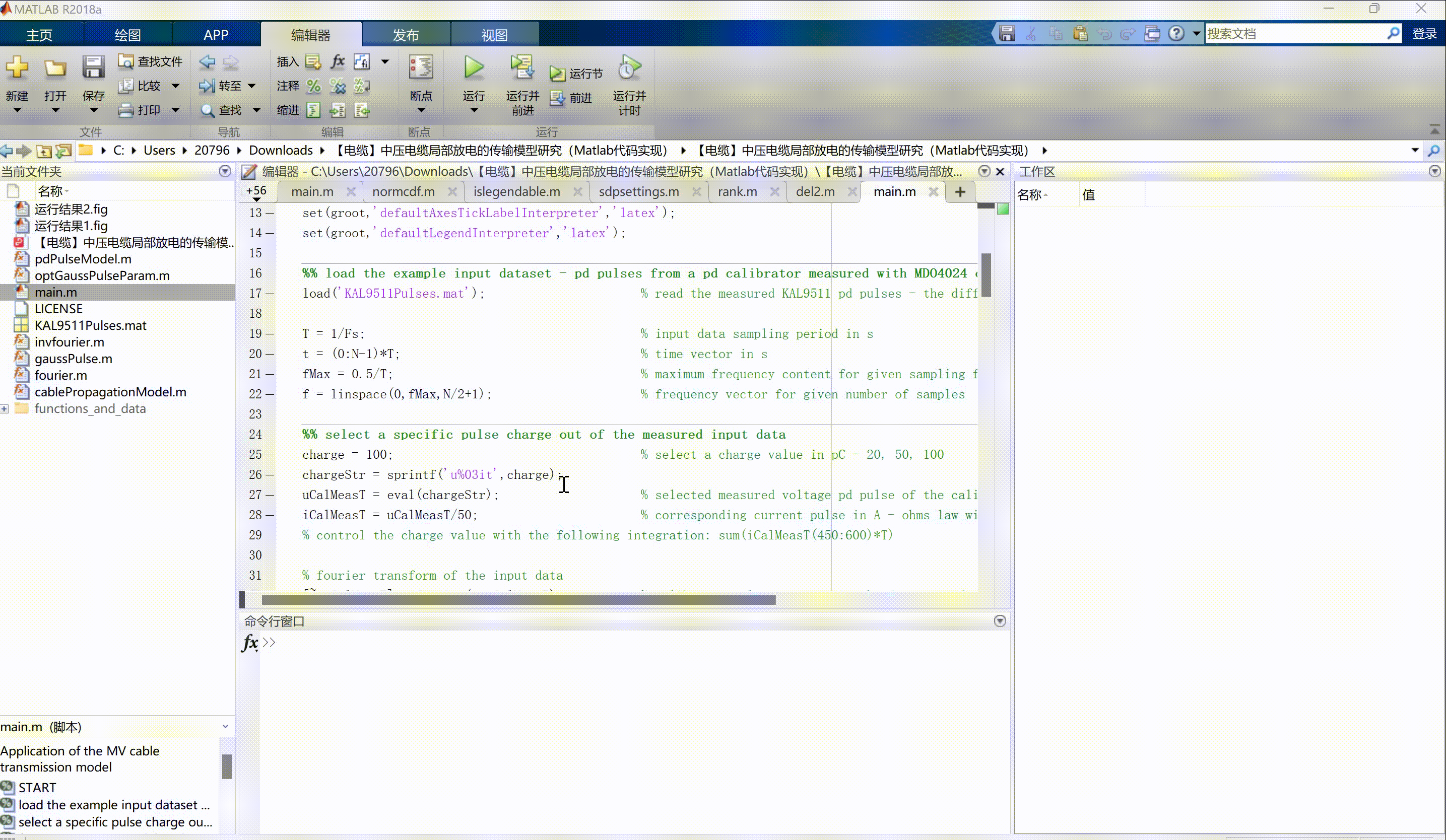
Task: Switch to the View (视图) ribbon tab
Action: (x=494, y=35)
